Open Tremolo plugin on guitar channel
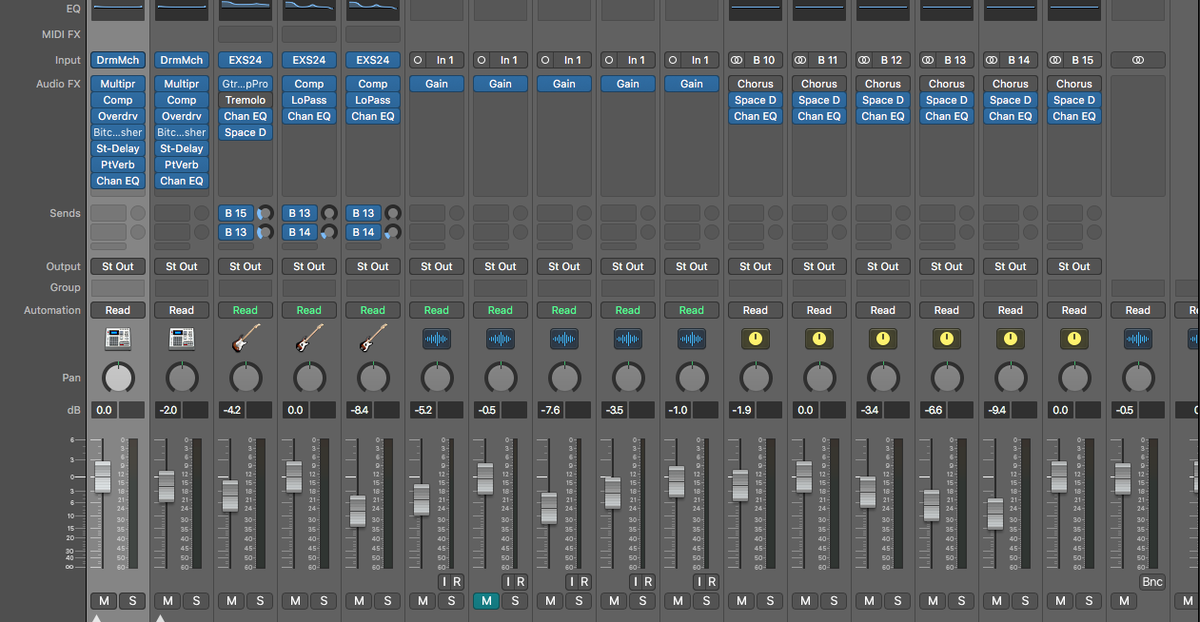 (245, 100)
